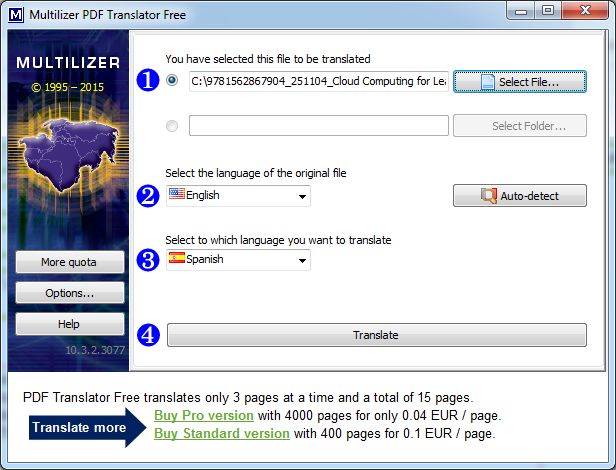Select the folder radio button
The width and height of the screenshot is (616, 470).
point(172,126)
